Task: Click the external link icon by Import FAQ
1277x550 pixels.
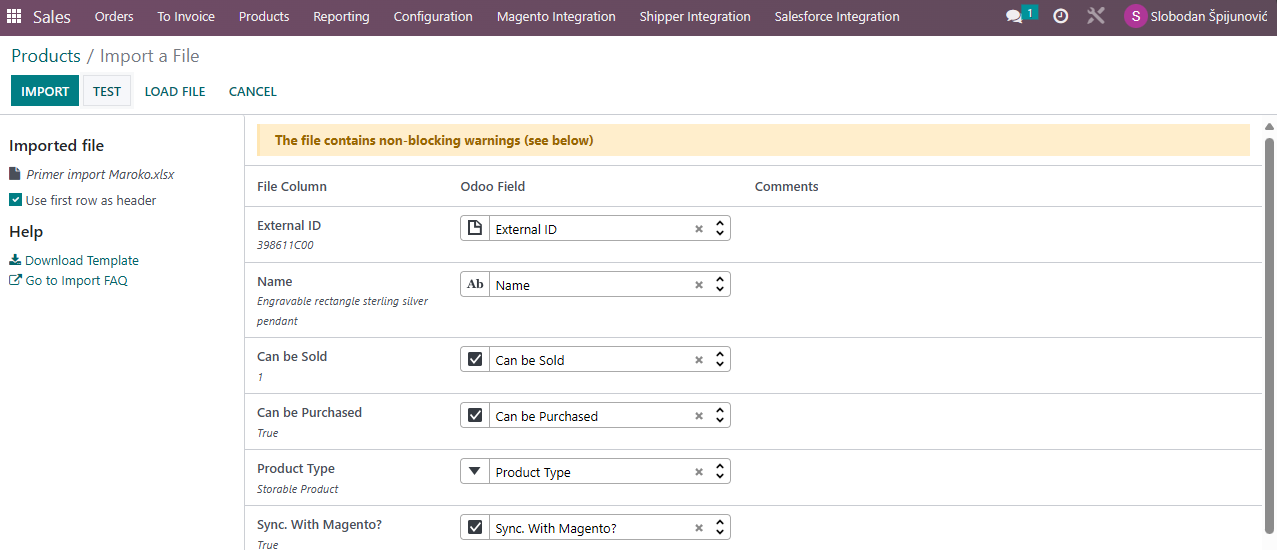Action: [15, 280]
